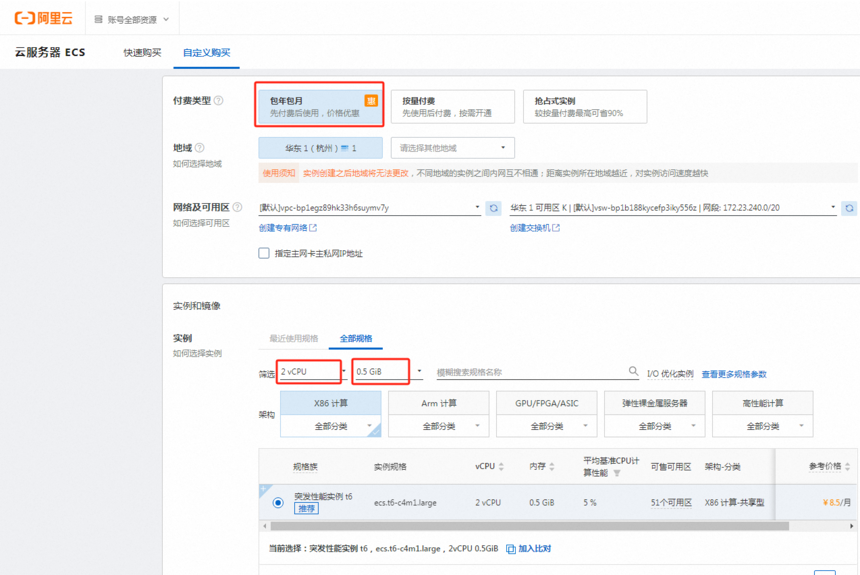
Task: Open the vSwitch availability zone dropdown
Action: (673, 207)
